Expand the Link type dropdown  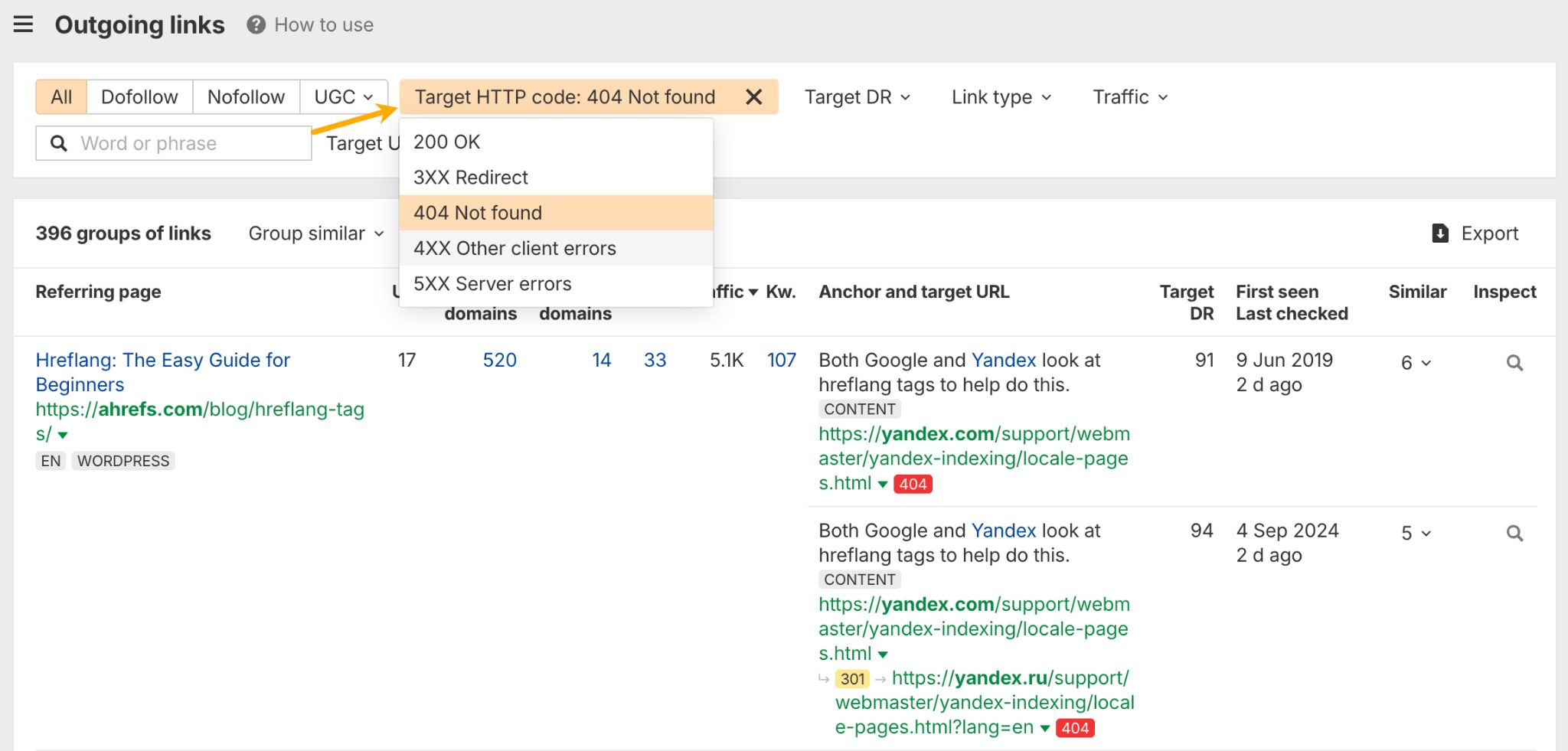pos(1001,97)
